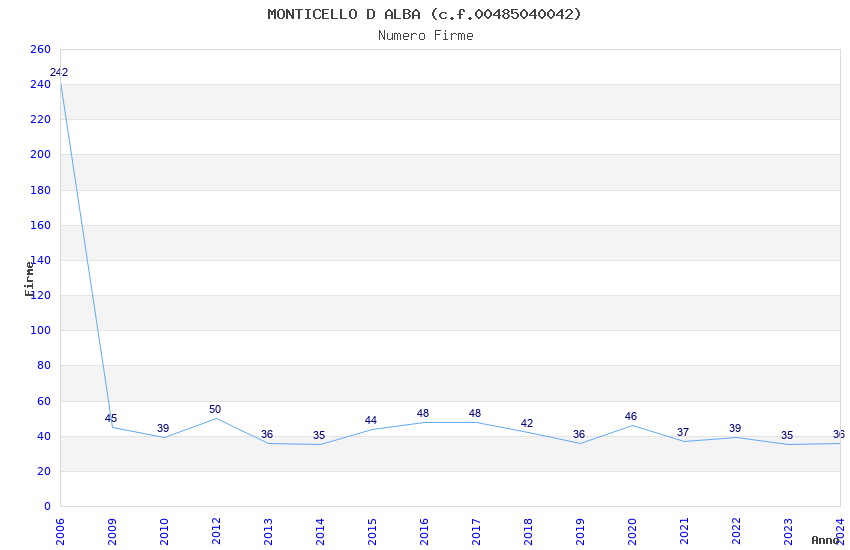Select the data label 35 above 2023
The image size is (850, 550).
(787, 435)
